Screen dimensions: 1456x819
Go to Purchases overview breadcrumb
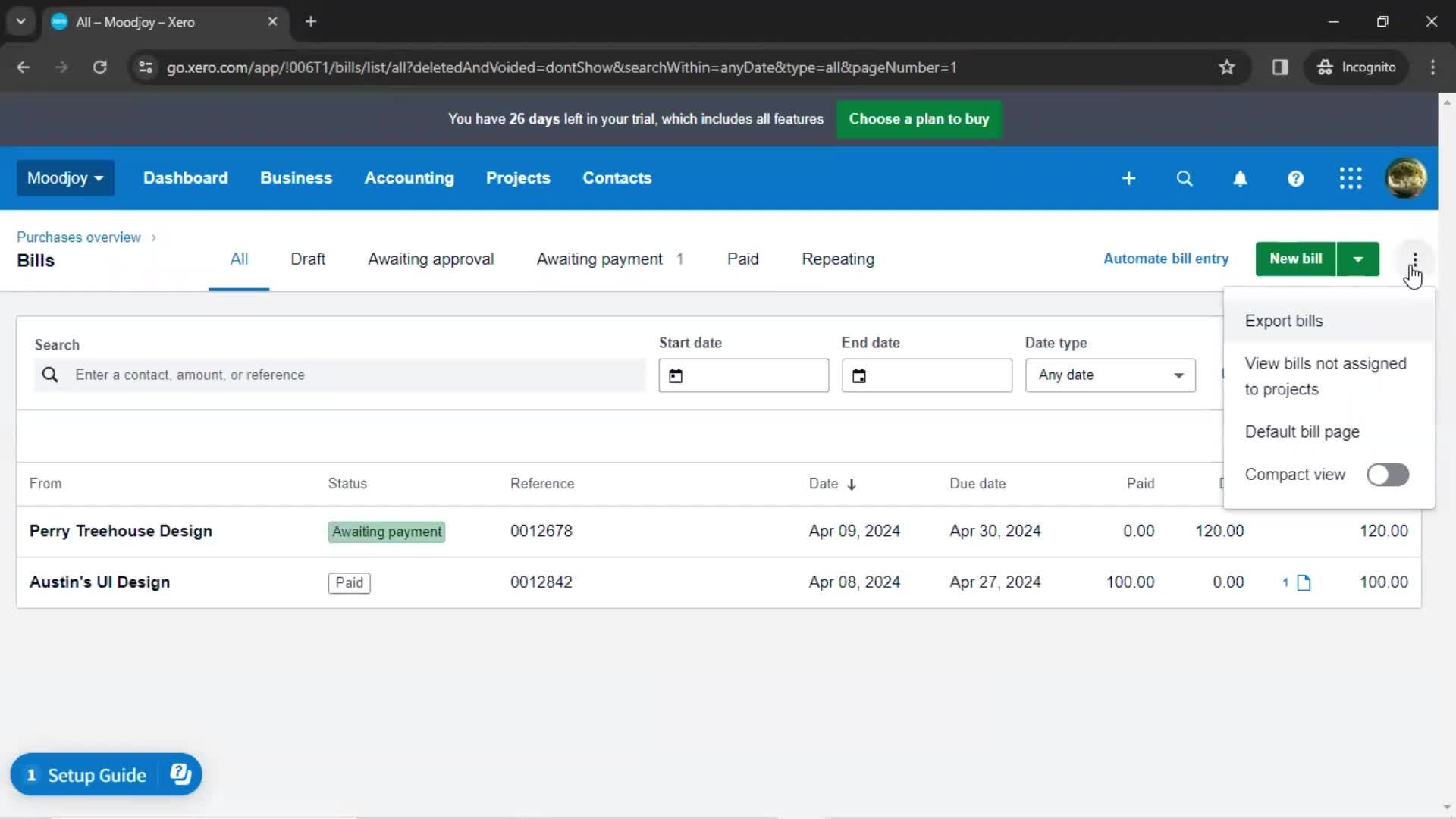pos(79,237)
